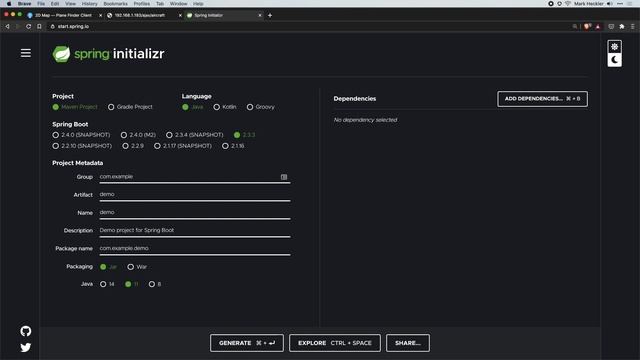640x360 pixels.
Task: Select Spring Boot 2.3.4 (SNAPSHOT)
Action: click(169, 135)
